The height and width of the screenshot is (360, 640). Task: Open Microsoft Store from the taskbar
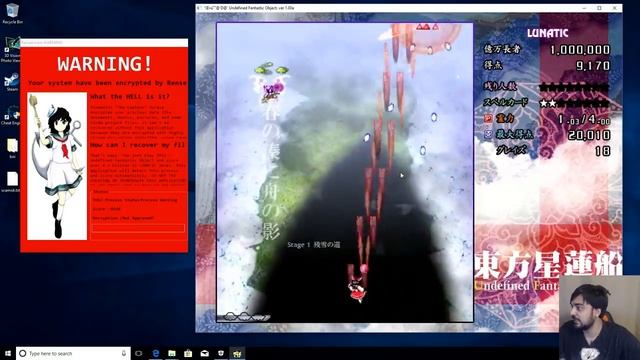[x=188, y=353]
